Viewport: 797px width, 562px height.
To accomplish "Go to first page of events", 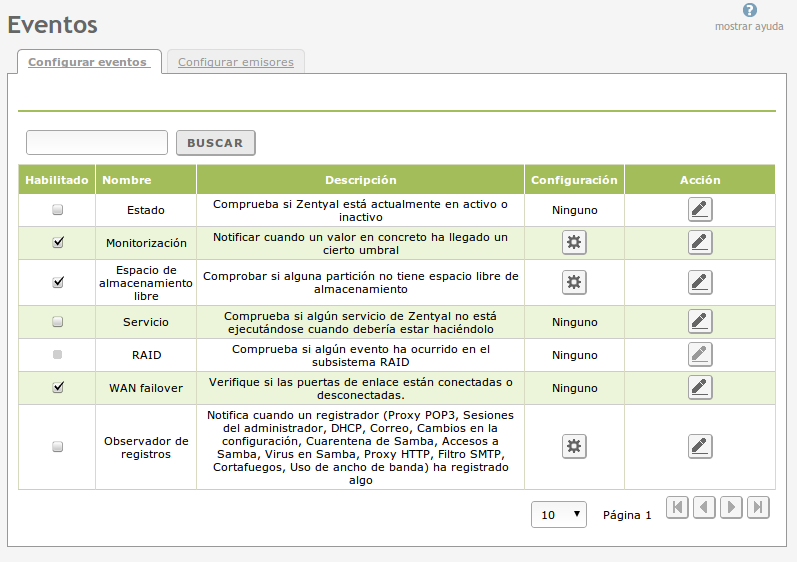I will [677, 507].
